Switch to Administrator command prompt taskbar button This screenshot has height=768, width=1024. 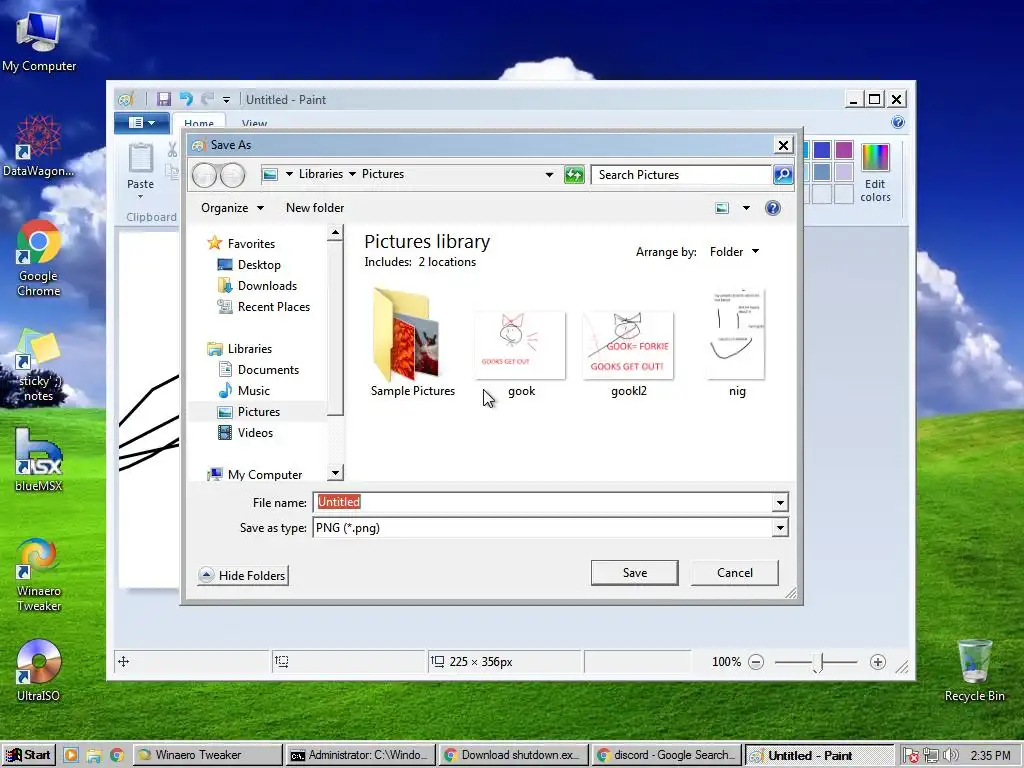[x=360, y=755]
